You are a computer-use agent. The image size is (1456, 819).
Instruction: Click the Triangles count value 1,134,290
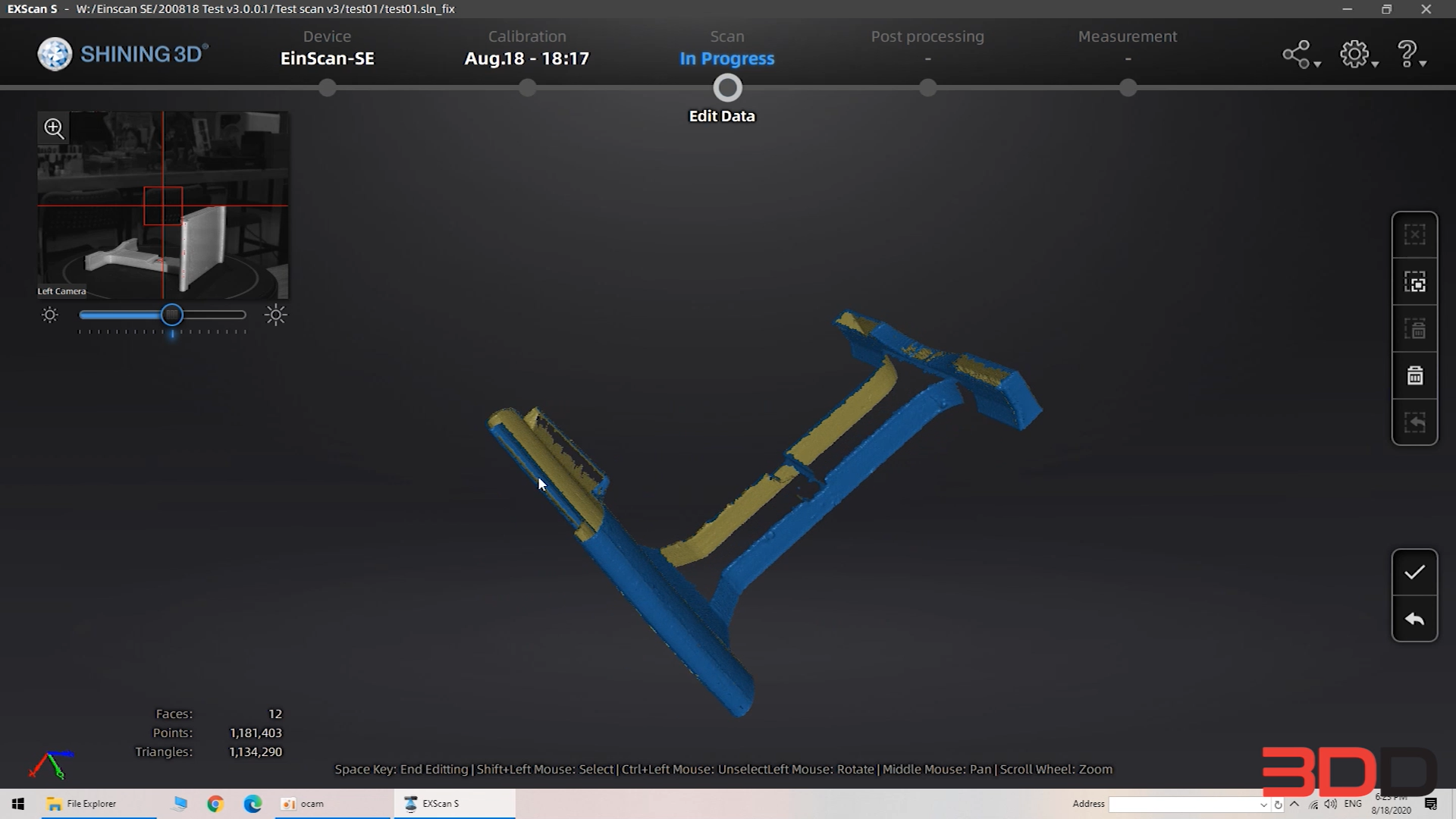tap(256, 752)
